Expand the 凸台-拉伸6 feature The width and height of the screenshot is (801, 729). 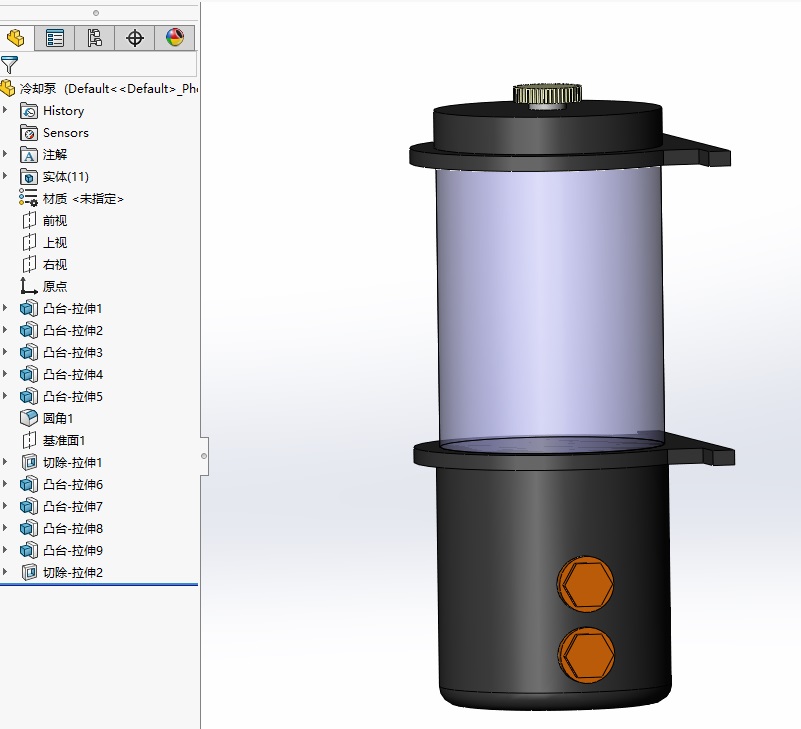(x=5, y=483)
